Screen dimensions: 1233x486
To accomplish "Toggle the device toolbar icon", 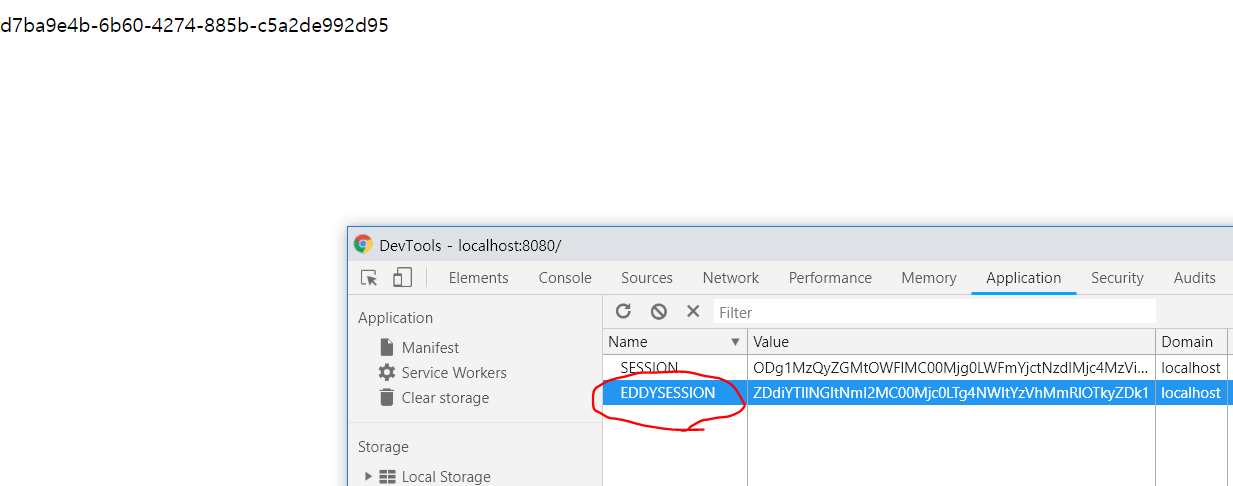I will pos(402,278).
